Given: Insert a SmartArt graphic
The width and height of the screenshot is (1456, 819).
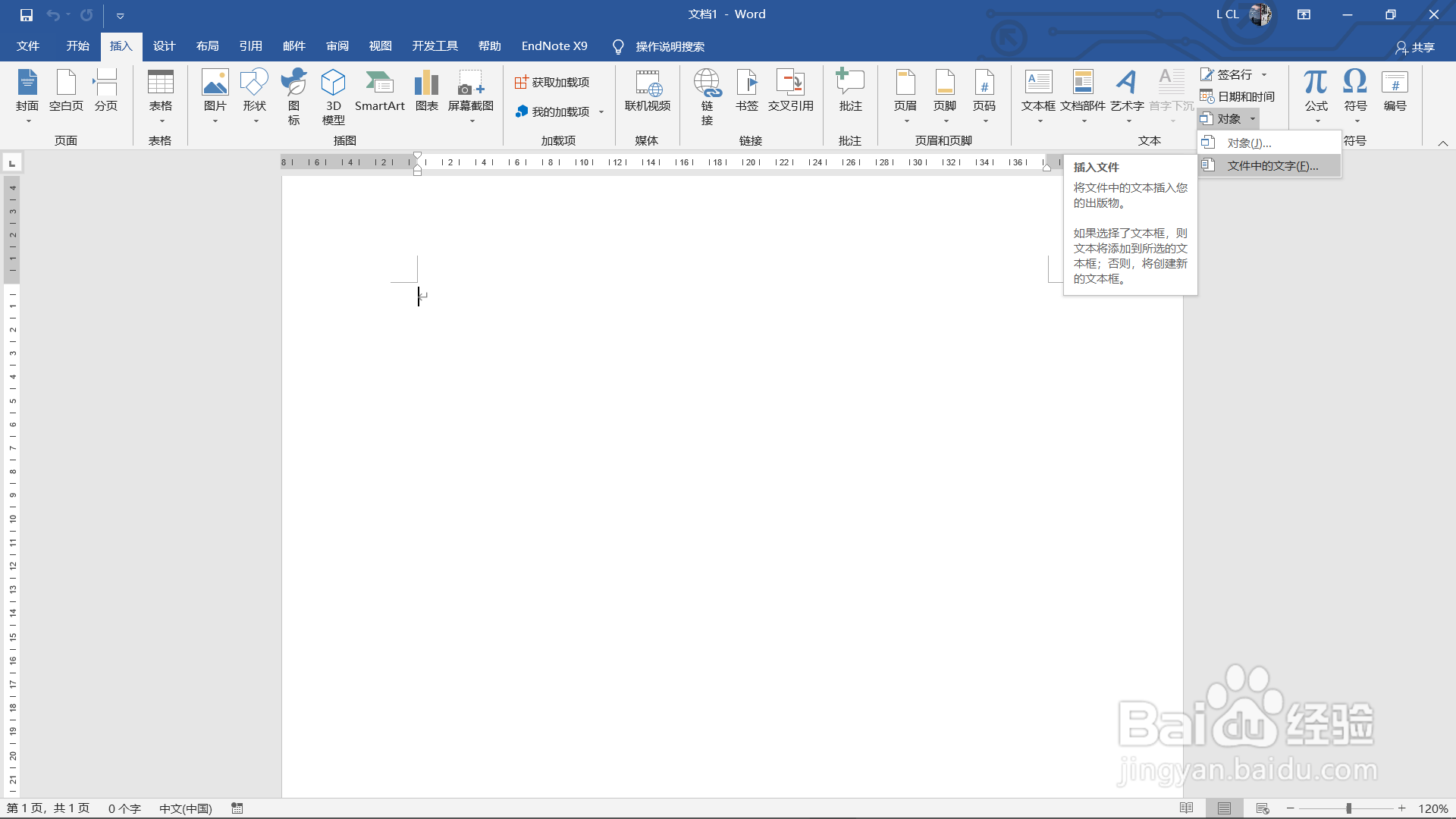Looking at the screenshot, I should (379, 91).
